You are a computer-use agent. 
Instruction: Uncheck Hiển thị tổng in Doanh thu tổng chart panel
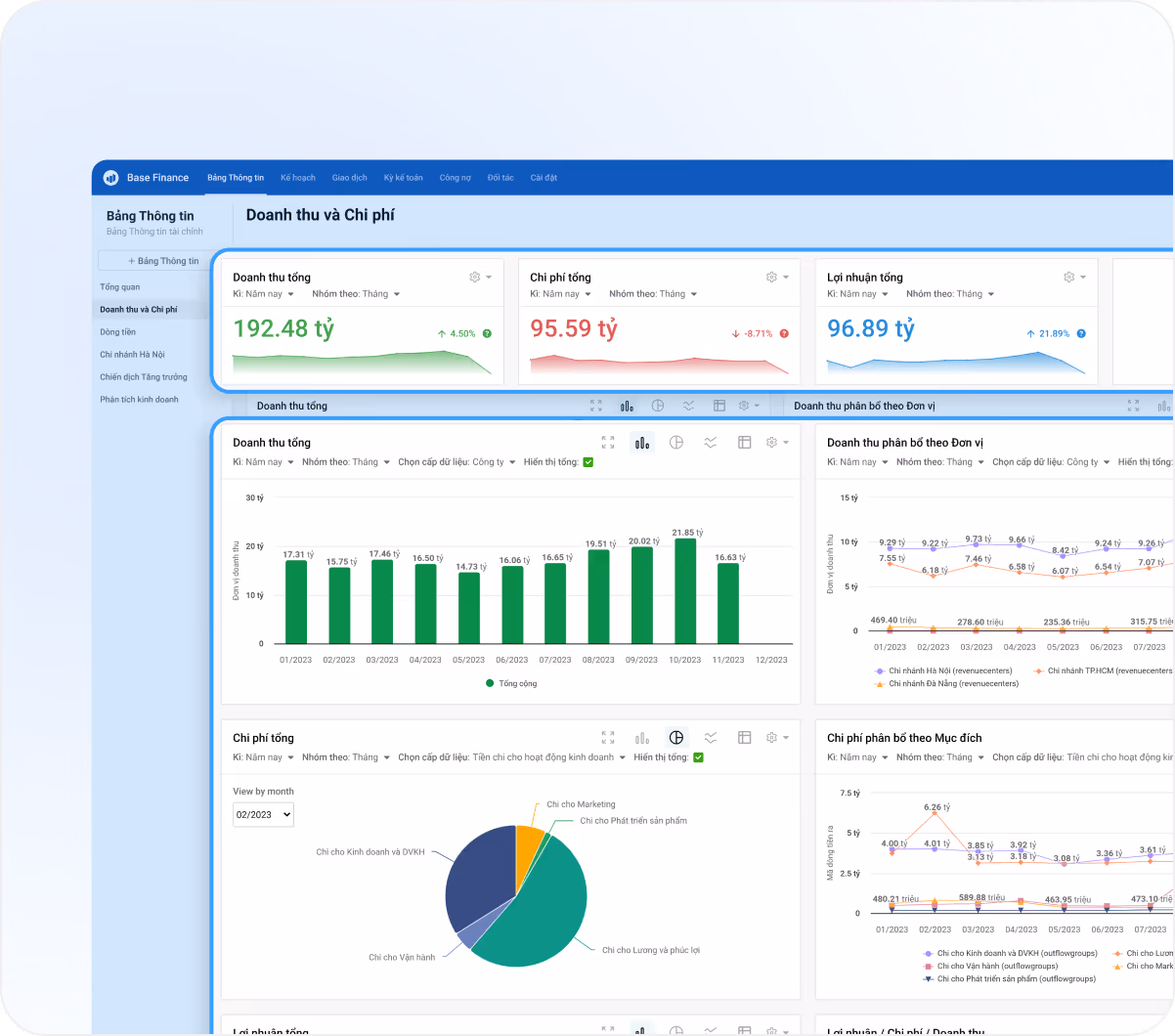point(588,462)
